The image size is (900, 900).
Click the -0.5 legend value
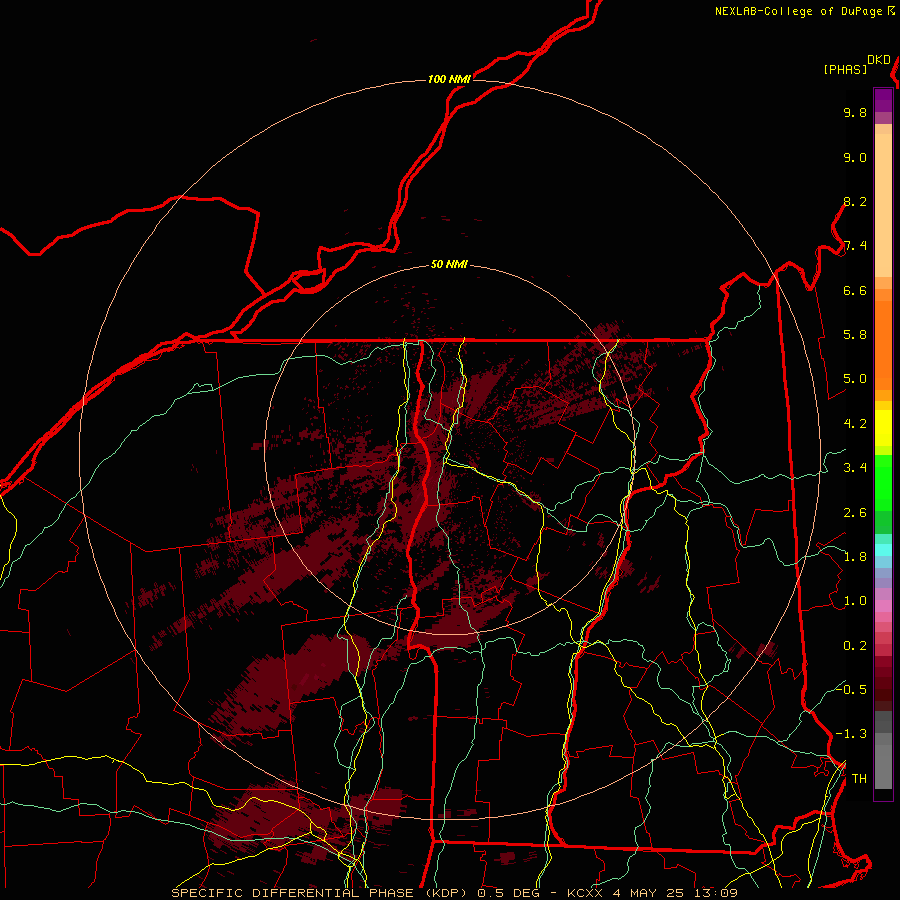coord(851,690)
